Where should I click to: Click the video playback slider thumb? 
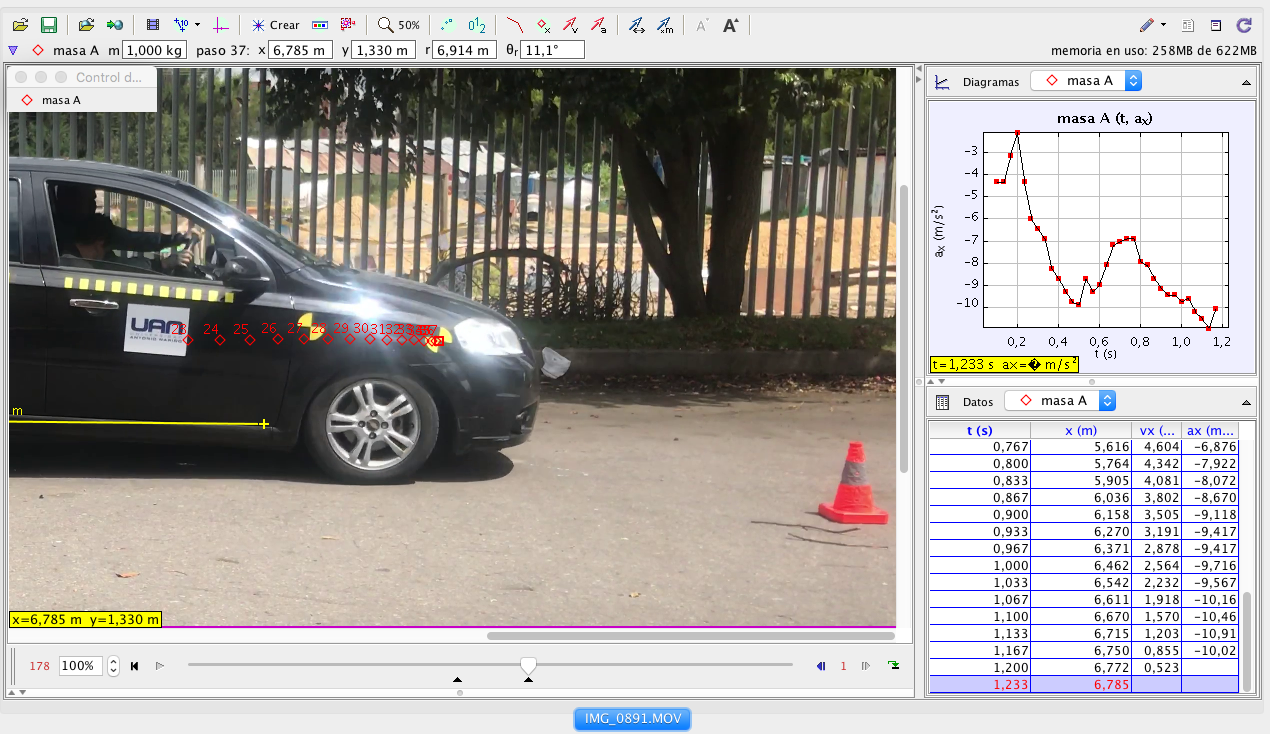coord(528,665)
